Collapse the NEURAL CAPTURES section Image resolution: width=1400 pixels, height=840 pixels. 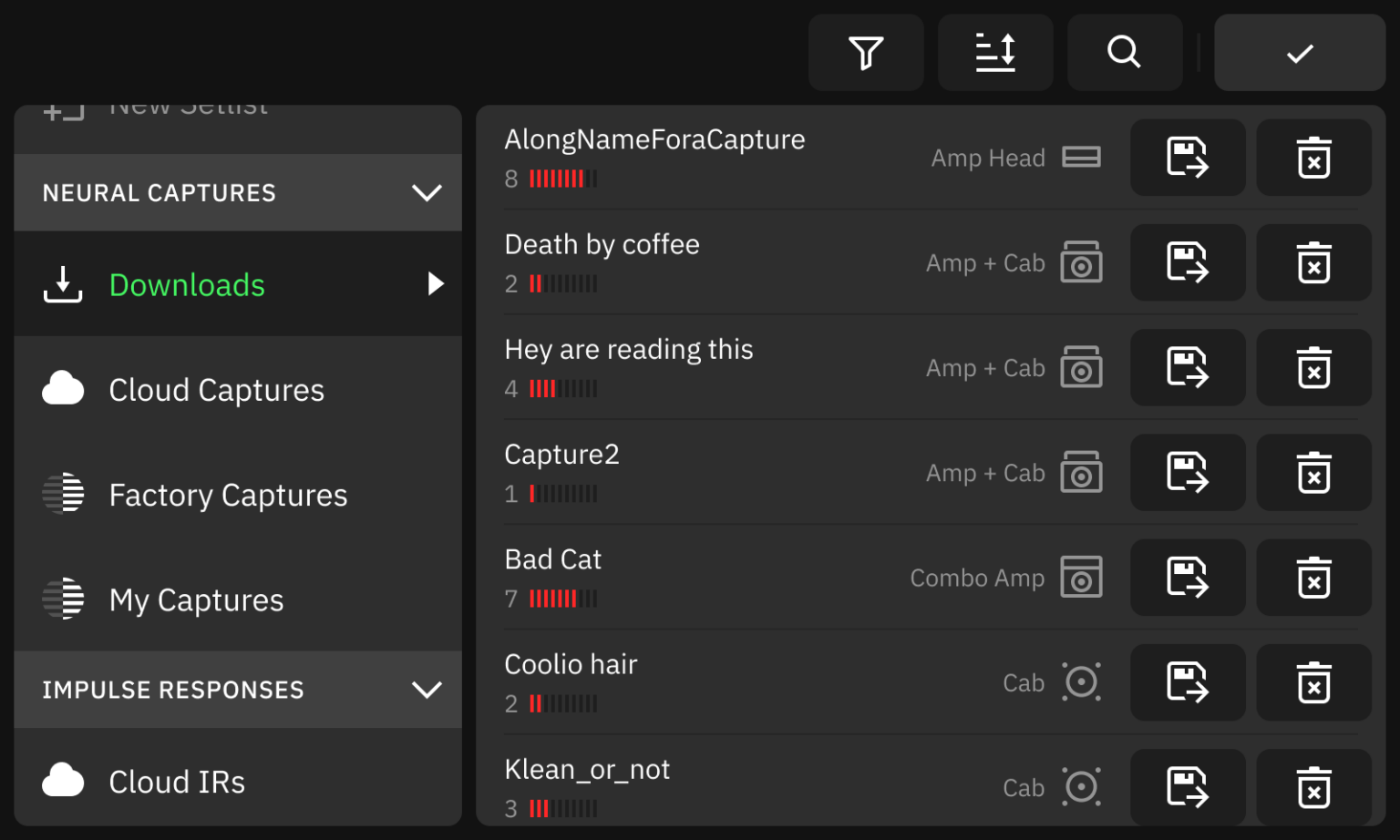pyautogui.click(x=426, y=192)
